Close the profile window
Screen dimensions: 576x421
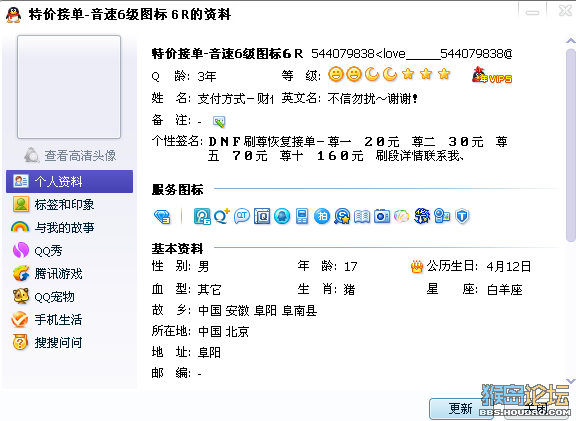pyautogui.click(x=565, y=11)
